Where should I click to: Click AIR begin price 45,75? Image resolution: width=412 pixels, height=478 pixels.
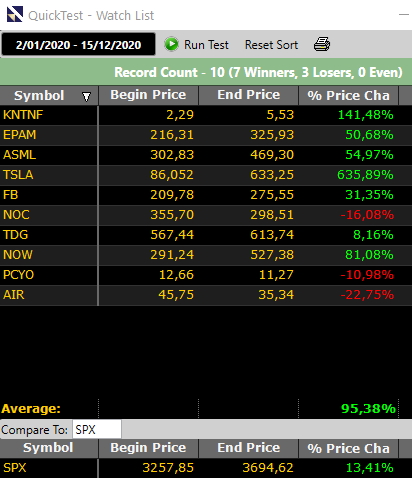[x=176, y=295]
